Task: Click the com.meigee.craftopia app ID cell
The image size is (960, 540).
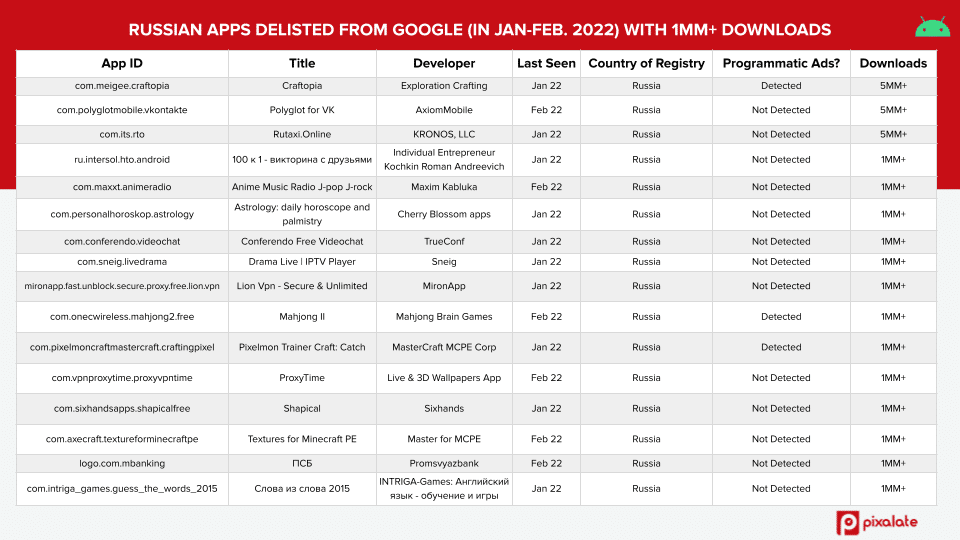Action: click(x=122, y=86)
